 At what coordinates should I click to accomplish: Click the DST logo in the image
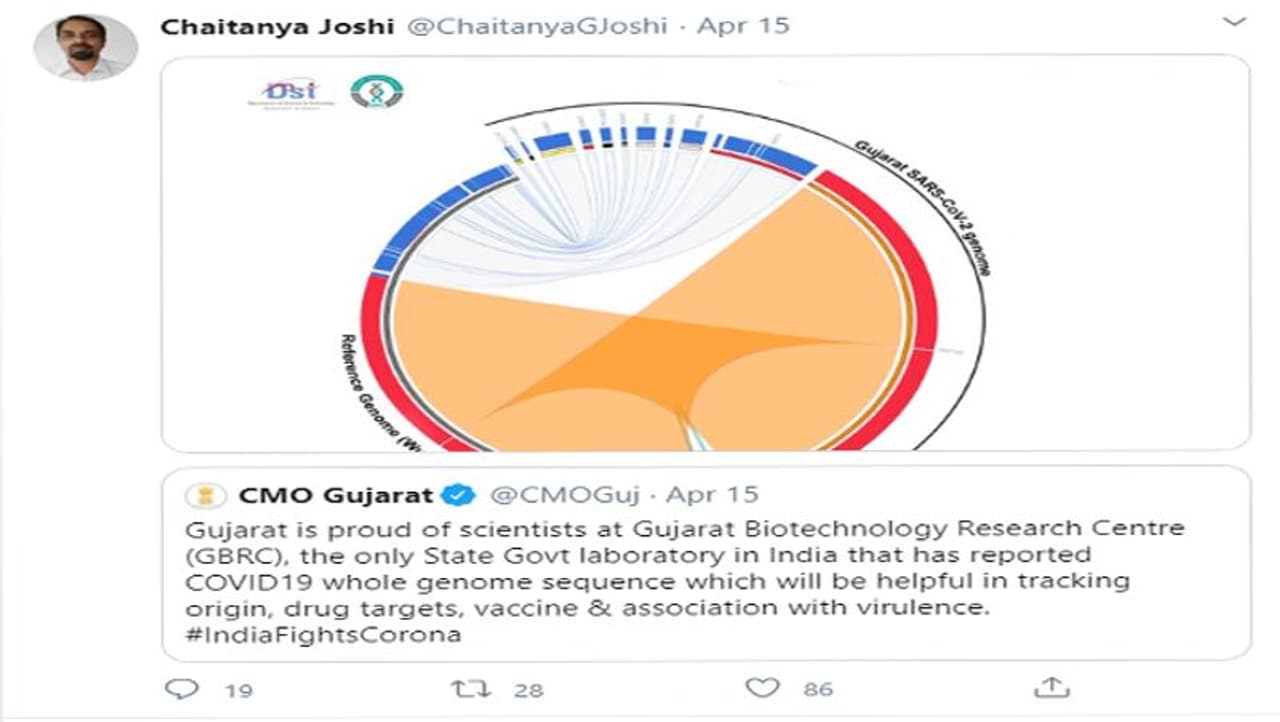(x=284, y=92)
